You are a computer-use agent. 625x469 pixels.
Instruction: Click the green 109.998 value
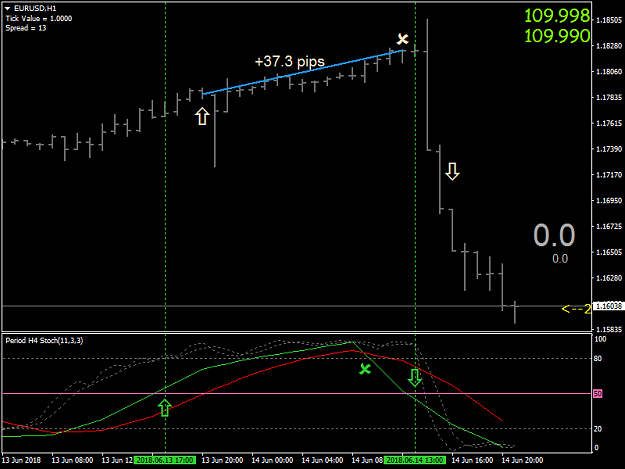557,16
